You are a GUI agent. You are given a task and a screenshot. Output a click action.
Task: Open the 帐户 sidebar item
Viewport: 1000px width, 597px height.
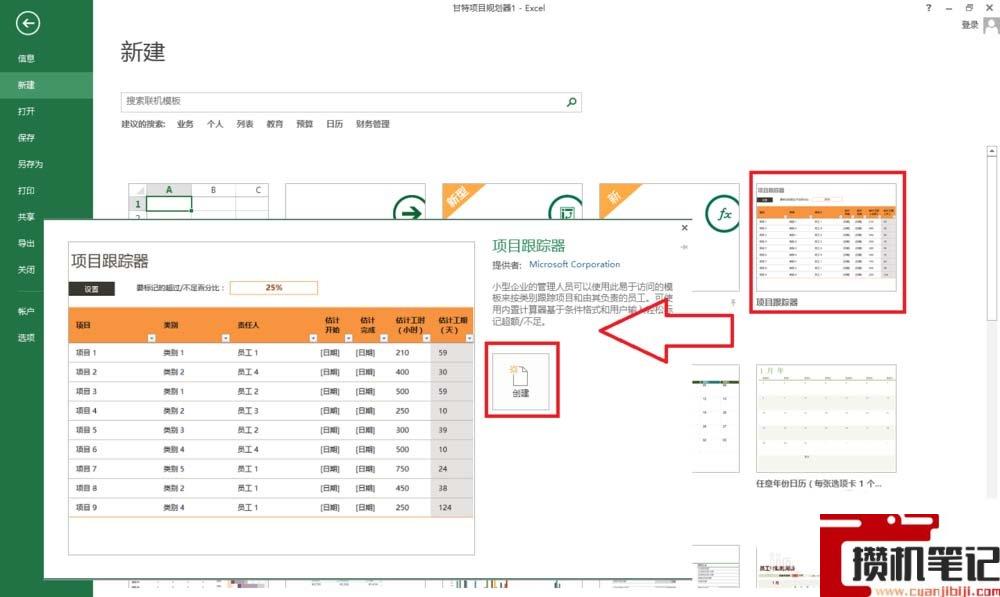[x=26, y=311]
